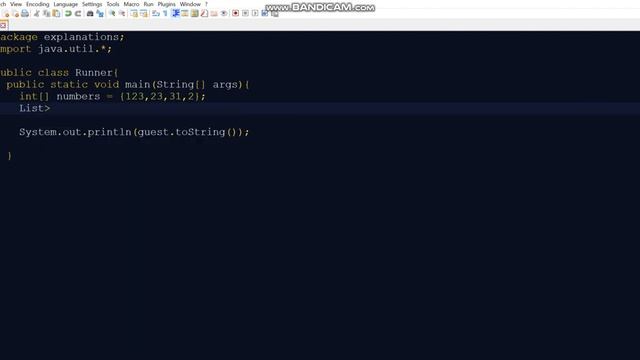Click the Paste clipboard icon
Viewport: 640px width, 360px height.
pyautogui.click(x=56, y=13)
